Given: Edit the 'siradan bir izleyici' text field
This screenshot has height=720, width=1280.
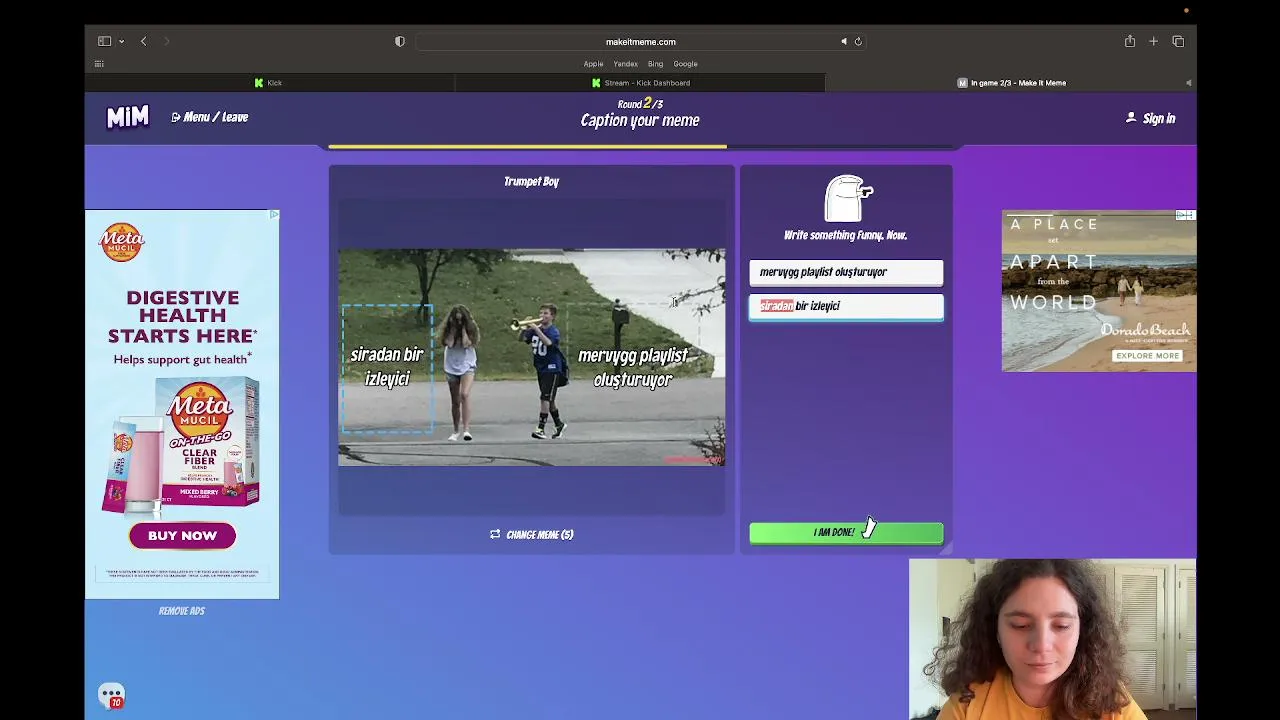Looking at the screenshot, I should tap(846, 306).
